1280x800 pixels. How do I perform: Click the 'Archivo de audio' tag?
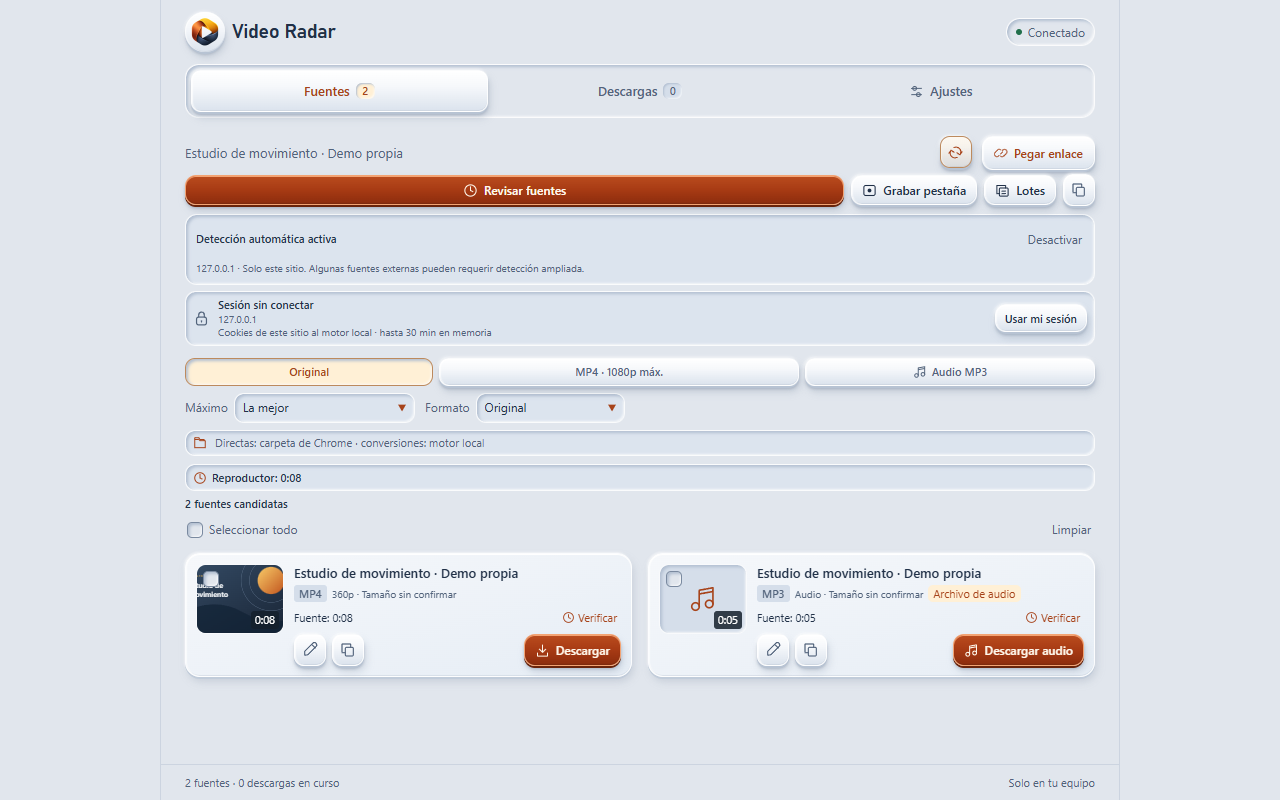click(974, 594)
